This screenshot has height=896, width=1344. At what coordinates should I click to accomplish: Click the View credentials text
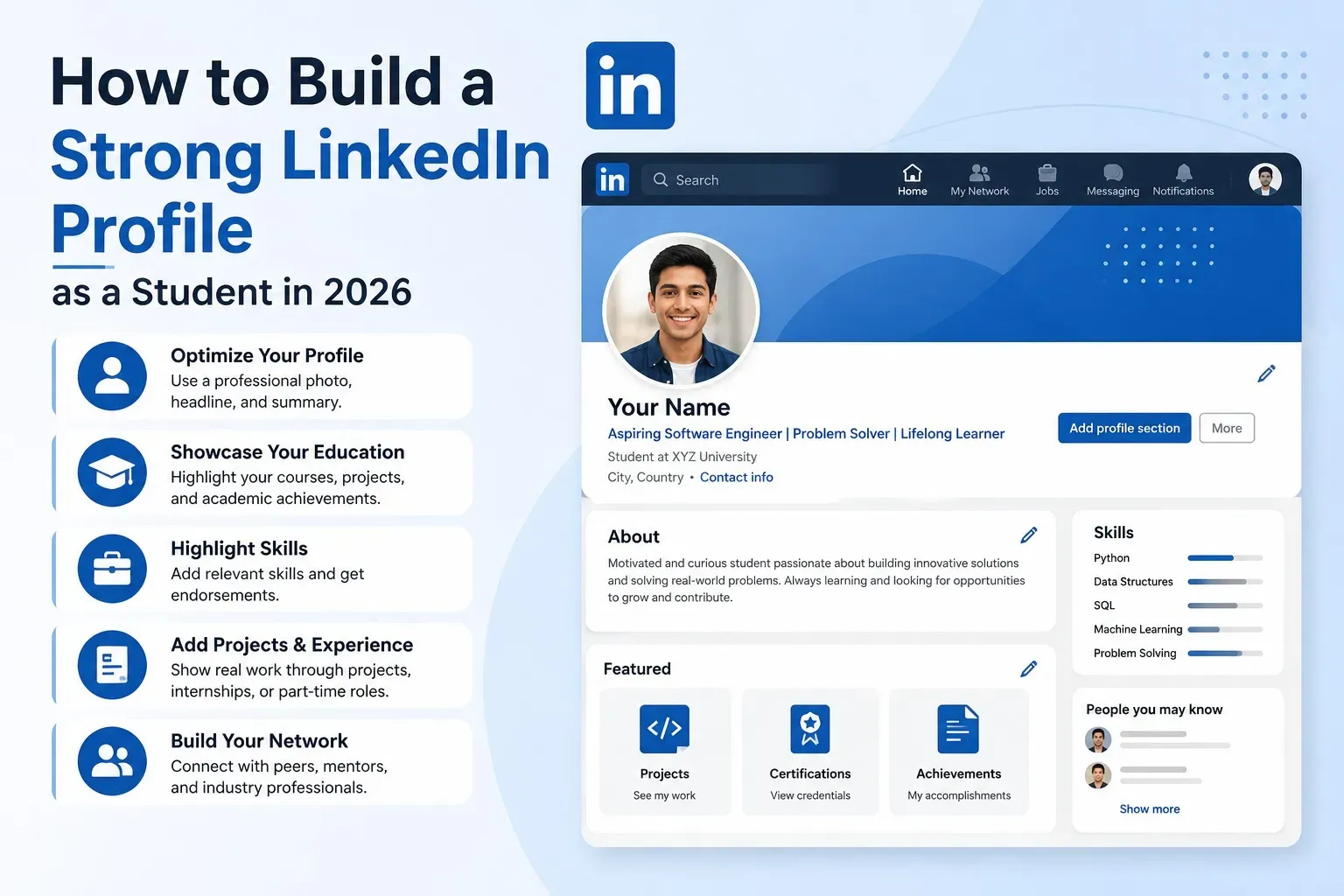[x=810, y=795]
